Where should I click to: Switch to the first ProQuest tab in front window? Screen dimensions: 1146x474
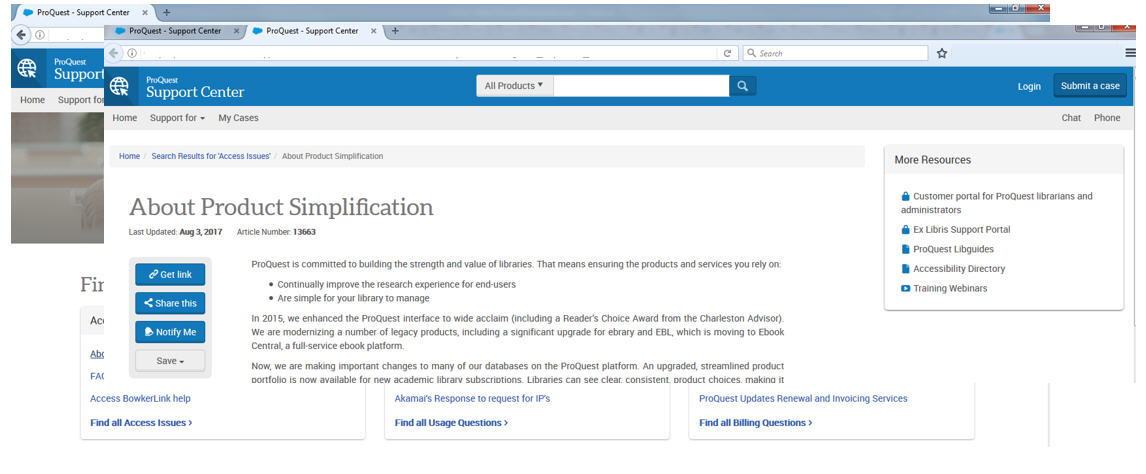[174, 31]
